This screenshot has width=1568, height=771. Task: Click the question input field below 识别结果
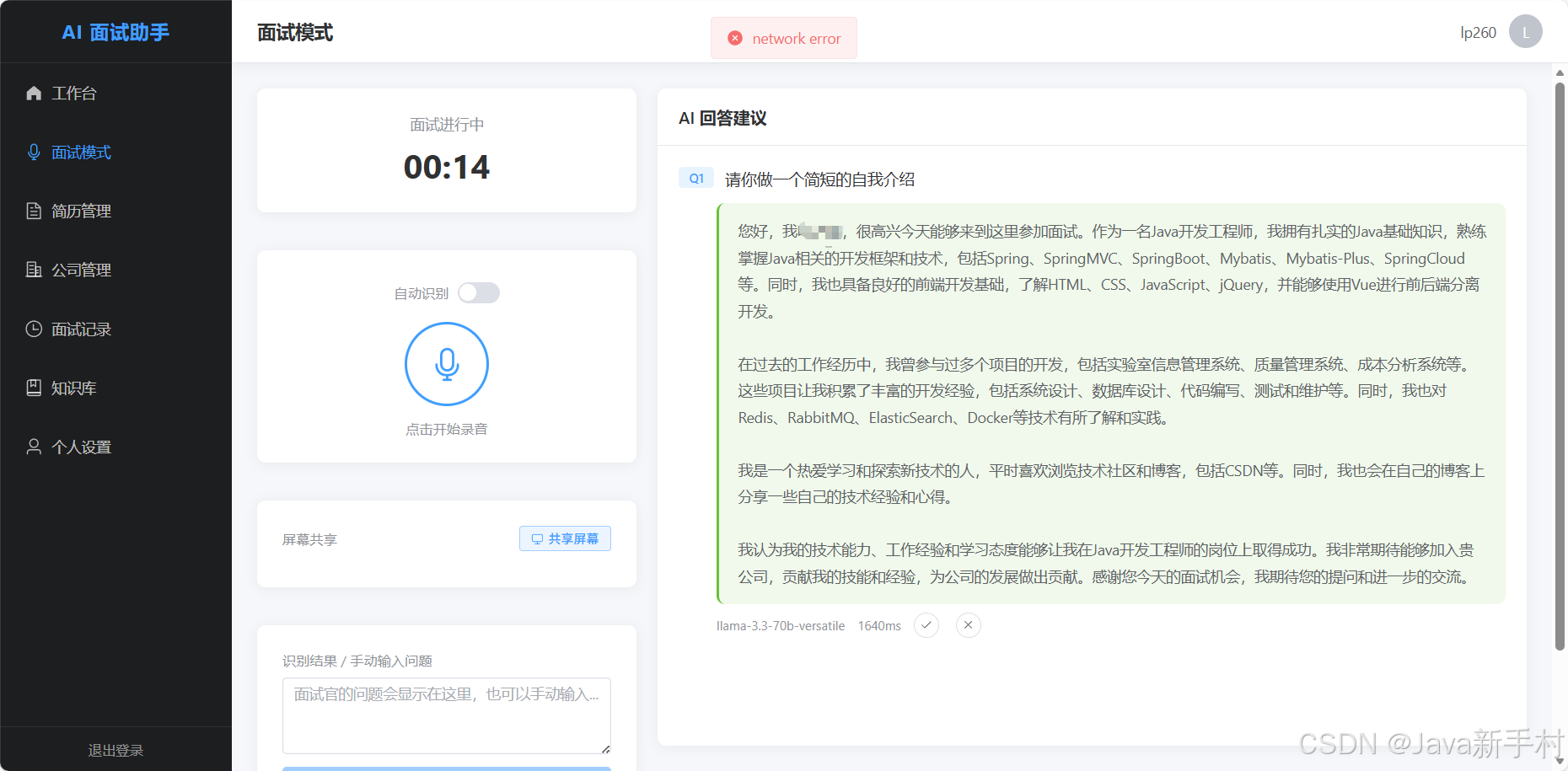[446, 715]
